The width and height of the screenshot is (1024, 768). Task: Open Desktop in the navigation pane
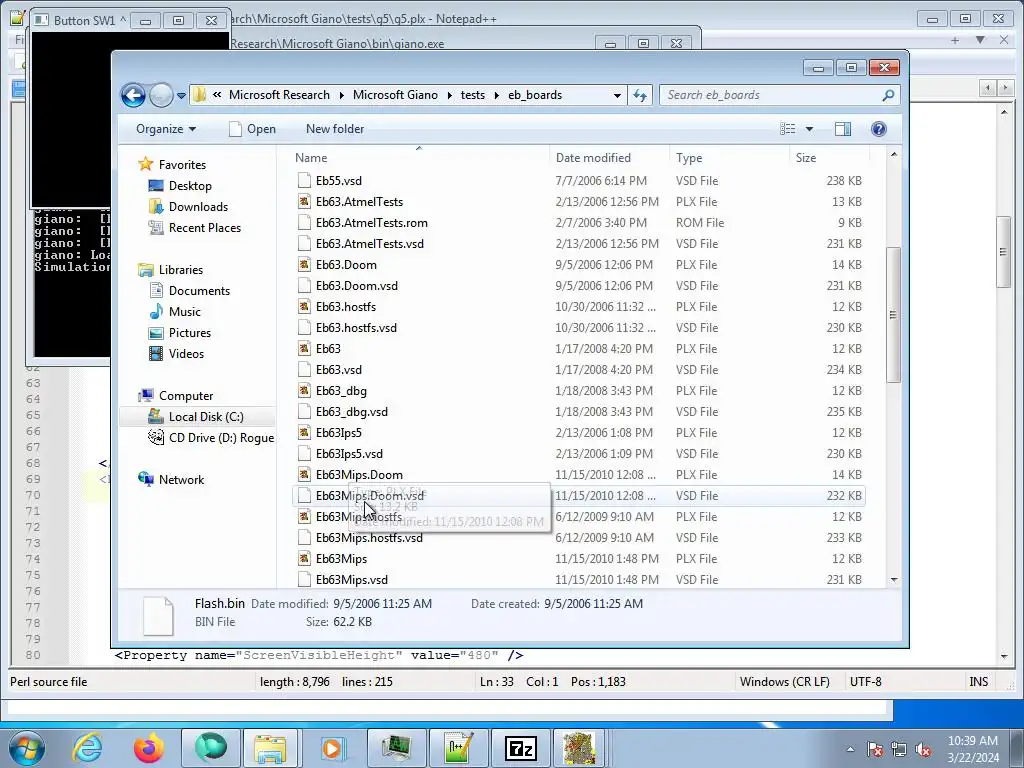click(189, 185)
